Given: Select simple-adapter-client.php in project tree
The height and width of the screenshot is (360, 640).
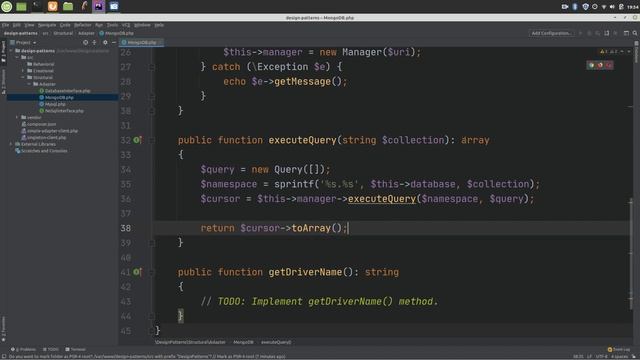Looking at the screenshot, I should [x=52, y=131].
